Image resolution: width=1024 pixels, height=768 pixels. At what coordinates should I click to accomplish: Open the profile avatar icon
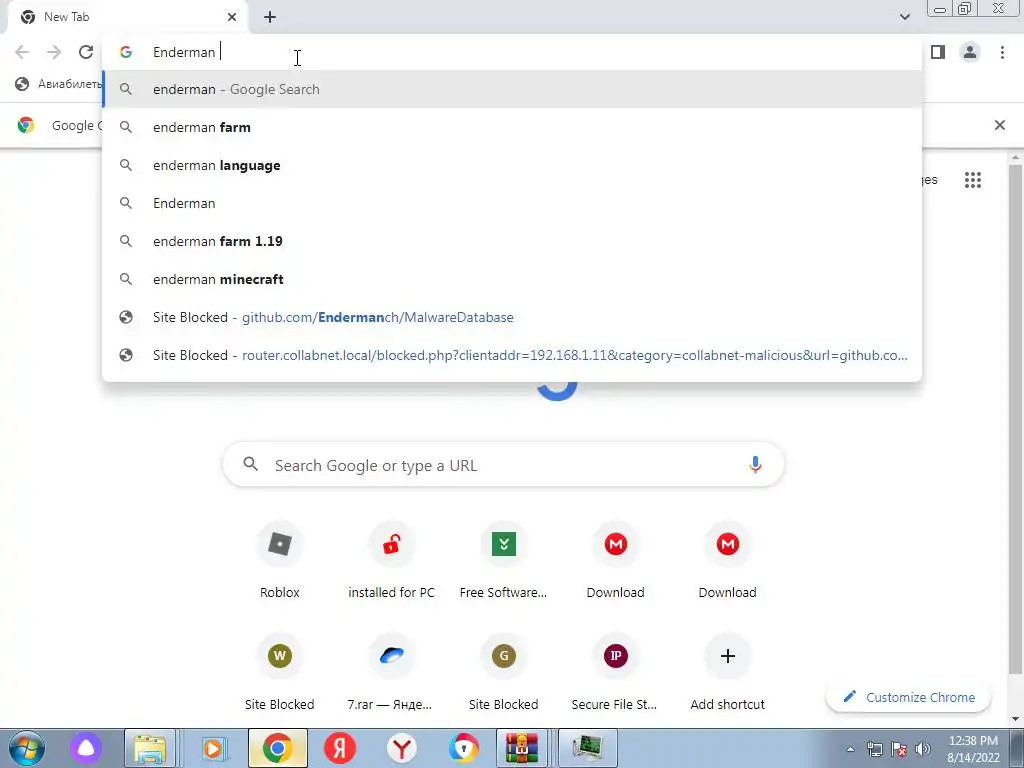(970, 52)
